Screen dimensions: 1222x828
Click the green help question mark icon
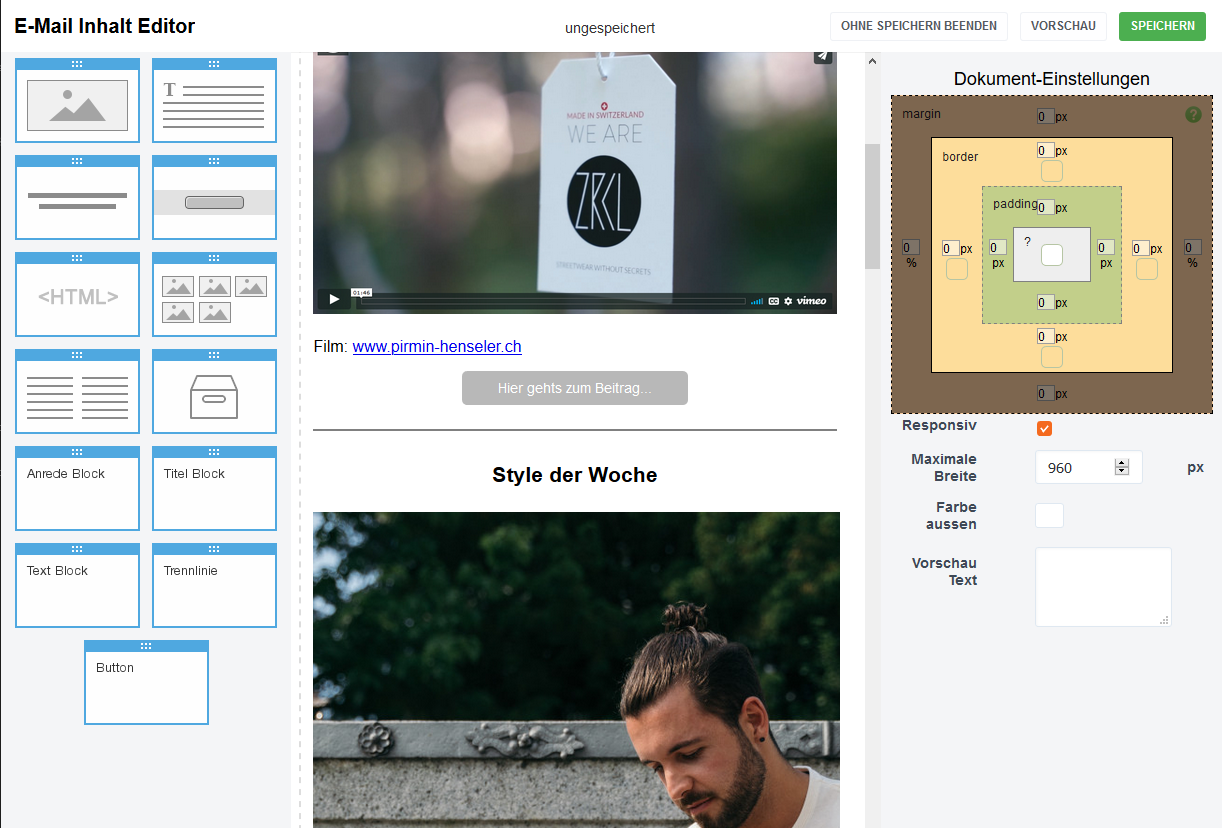(x=1193, y=115)
